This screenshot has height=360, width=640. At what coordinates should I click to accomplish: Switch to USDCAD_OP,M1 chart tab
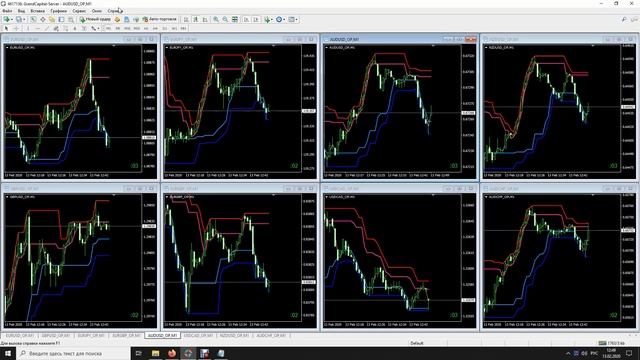coord(198,335)
